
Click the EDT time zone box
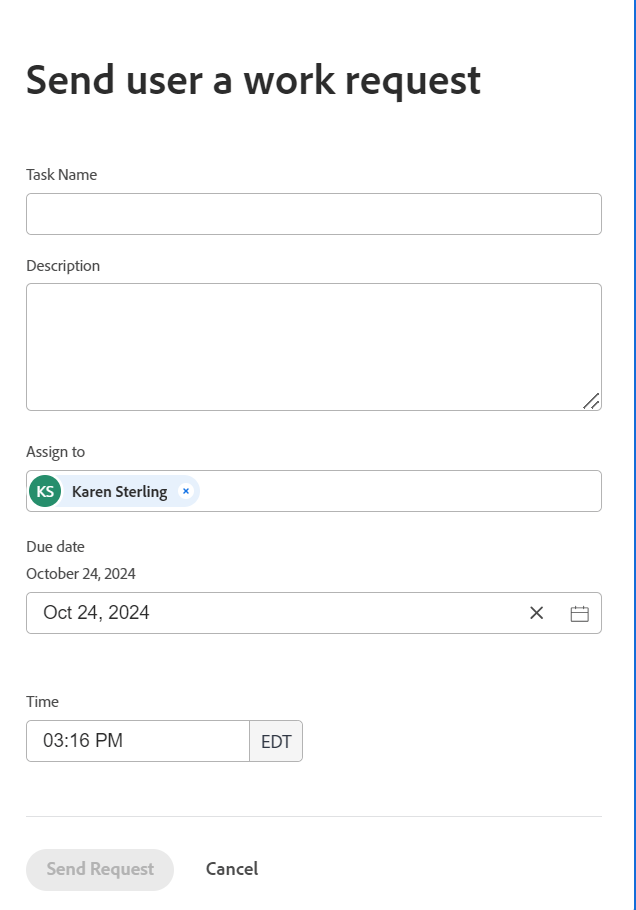[276, 741]
